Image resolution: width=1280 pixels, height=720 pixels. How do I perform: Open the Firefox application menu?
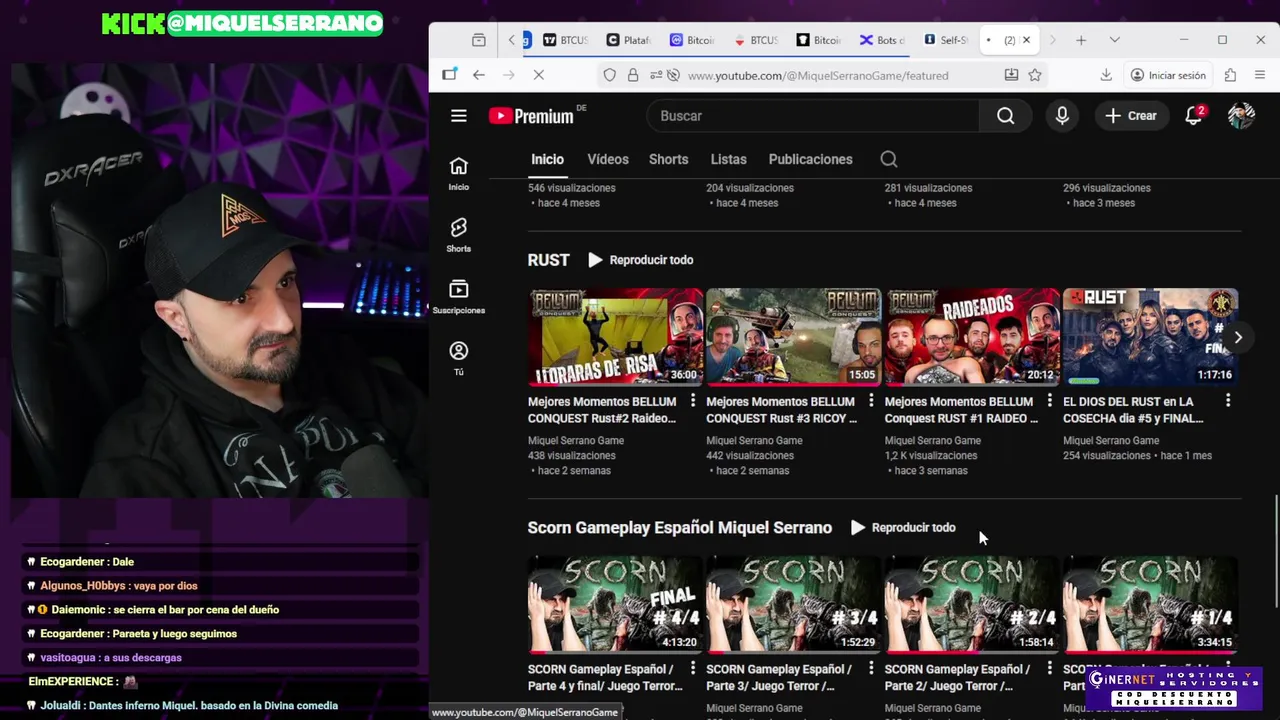[x=1260, y=75]
